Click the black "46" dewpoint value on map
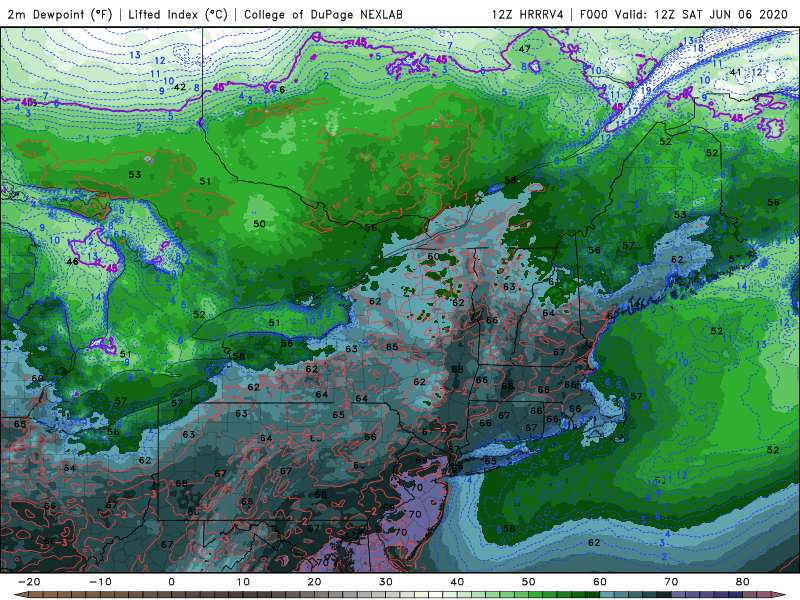 point(72,262)
